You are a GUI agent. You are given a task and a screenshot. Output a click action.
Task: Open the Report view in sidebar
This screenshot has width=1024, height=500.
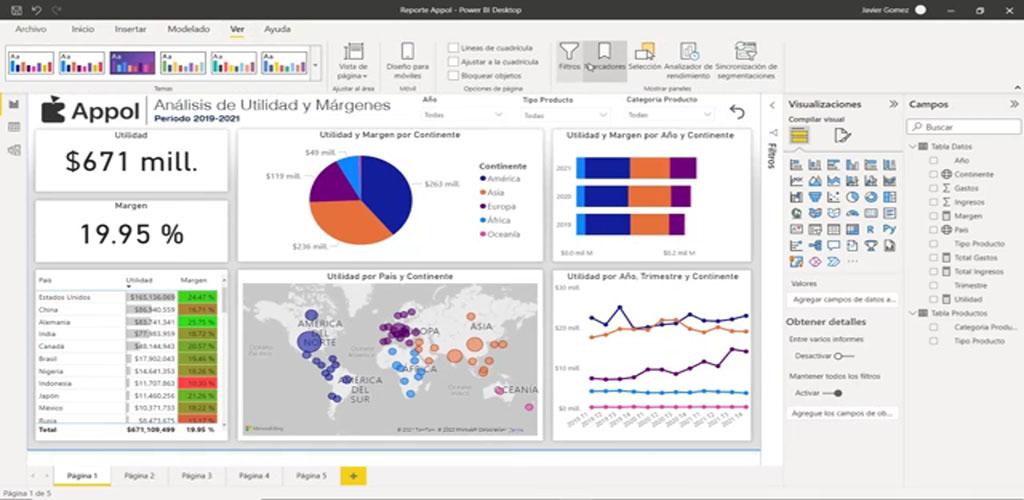[14, 104]
